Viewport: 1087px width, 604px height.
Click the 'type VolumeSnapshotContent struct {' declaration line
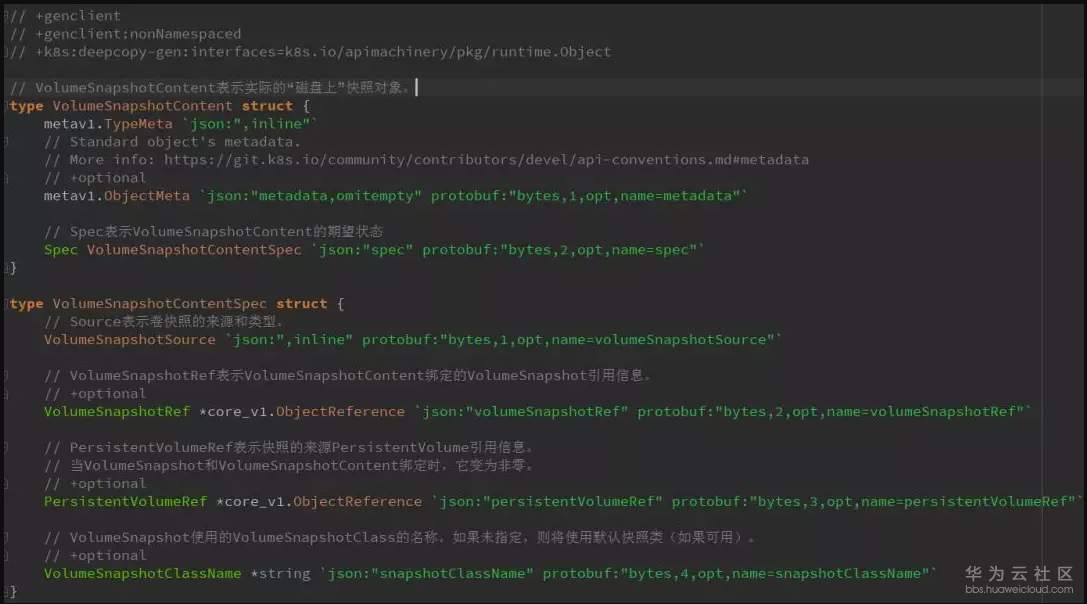159,105
